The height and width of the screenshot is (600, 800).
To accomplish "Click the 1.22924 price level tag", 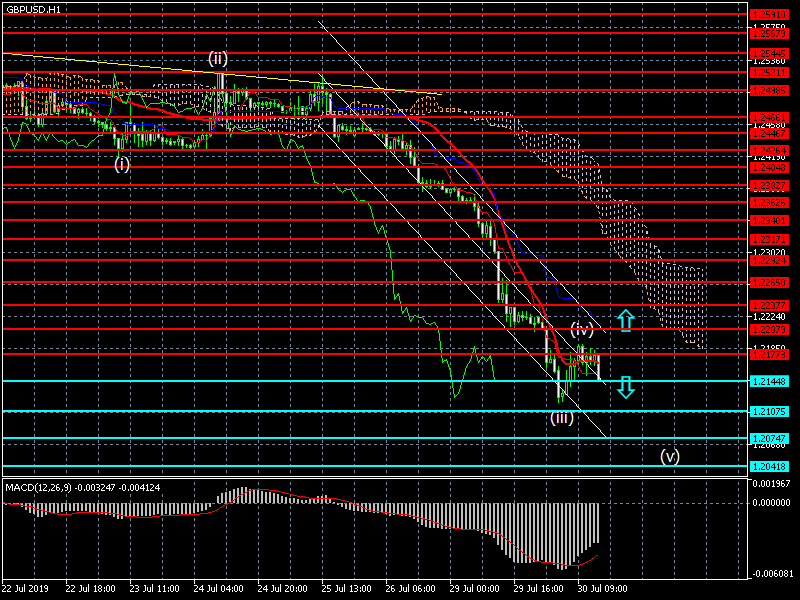I will 769,261.
